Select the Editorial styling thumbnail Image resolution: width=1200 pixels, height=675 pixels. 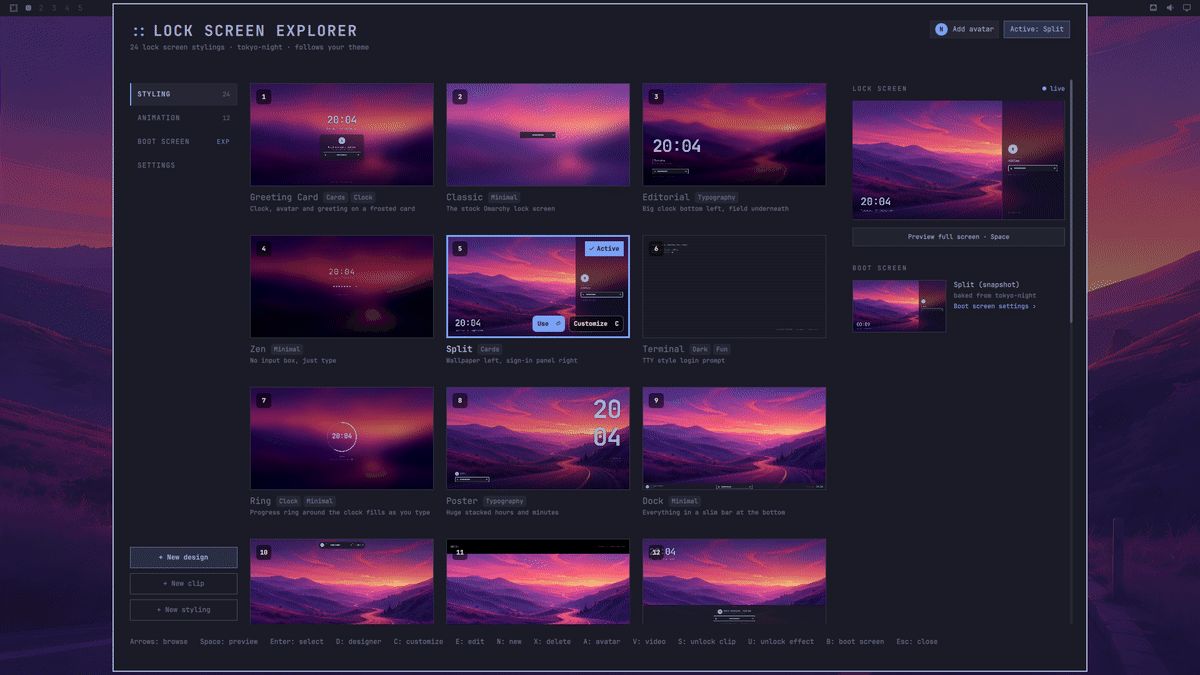coord(734,134)
